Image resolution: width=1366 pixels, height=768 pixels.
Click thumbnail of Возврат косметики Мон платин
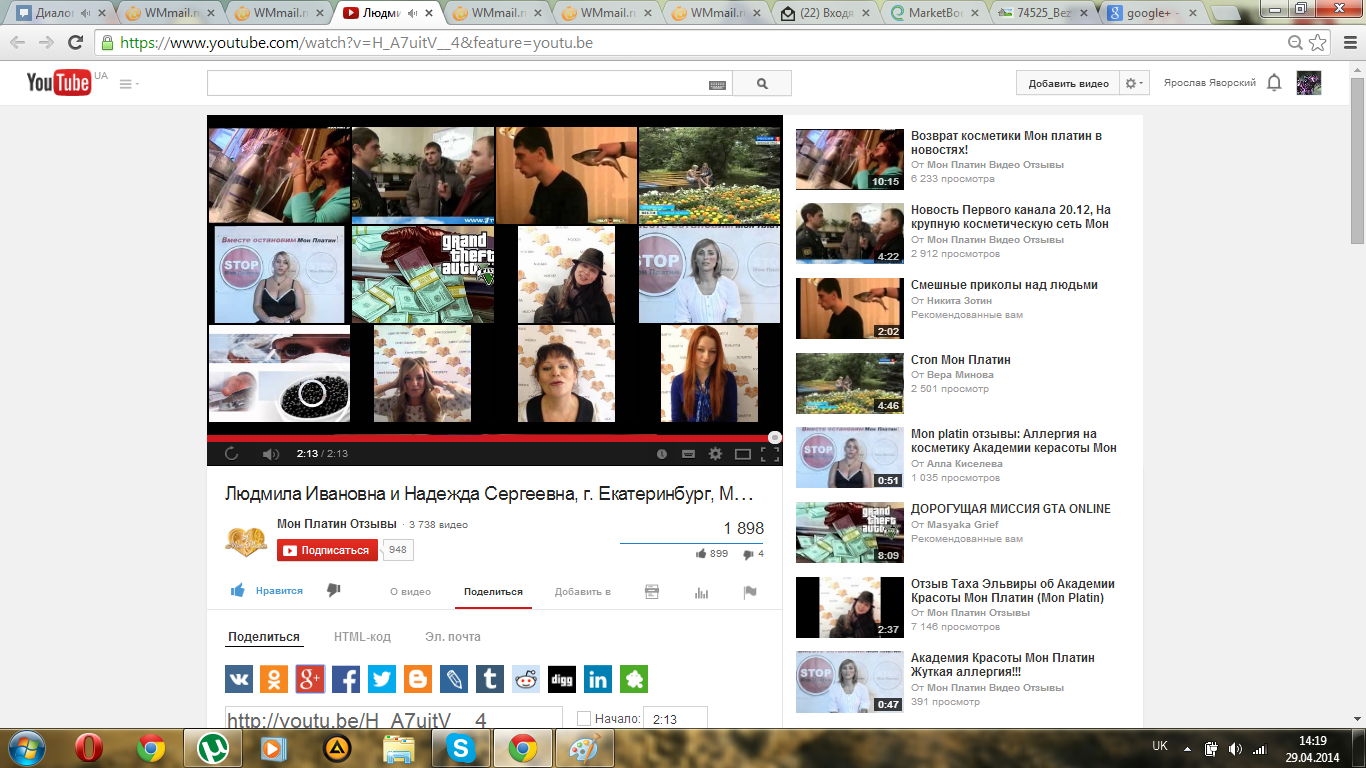[850, 159]
